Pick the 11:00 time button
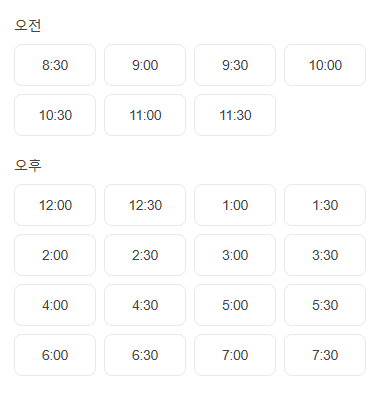 click(x=145, y=115)
